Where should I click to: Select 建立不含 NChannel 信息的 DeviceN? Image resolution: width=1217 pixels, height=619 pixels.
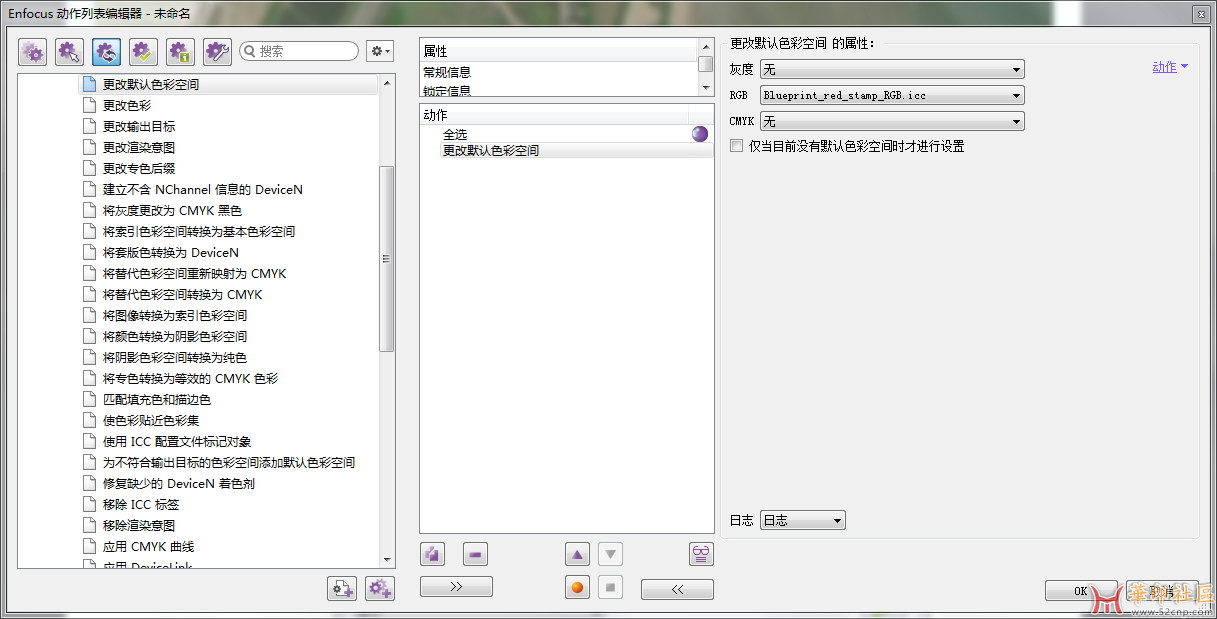point(203,189)
